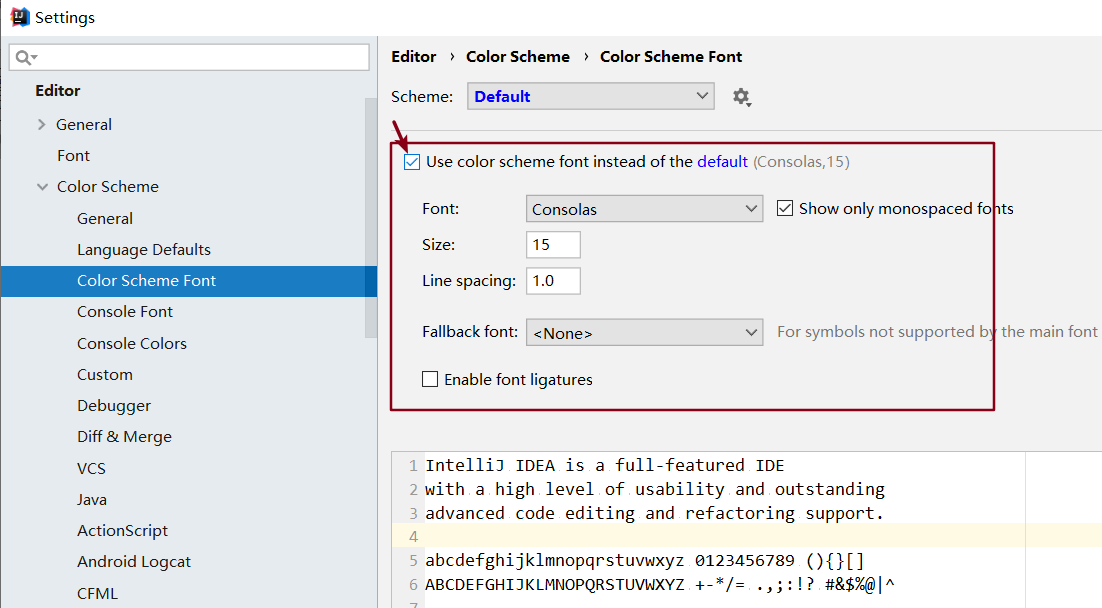
Task: Click Editor in the breadcrumb
Action: [413, 57]
